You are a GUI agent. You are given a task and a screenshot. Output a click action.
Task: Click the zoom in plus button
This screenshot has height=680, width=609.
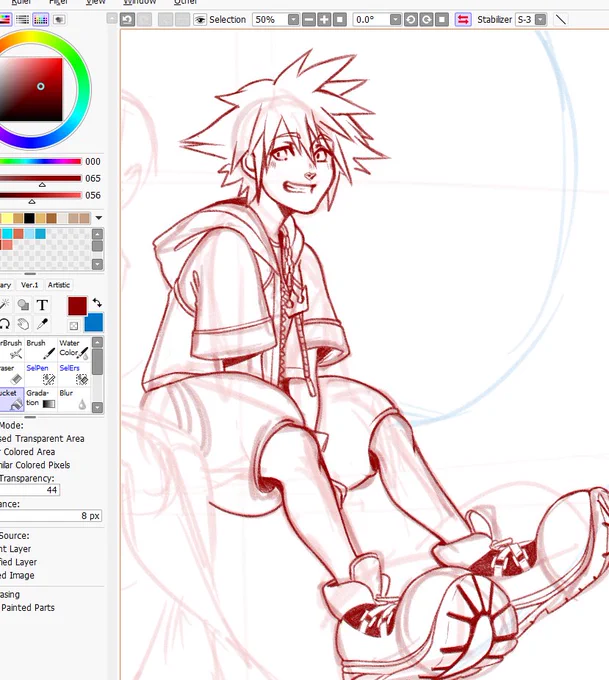(324, 20)
